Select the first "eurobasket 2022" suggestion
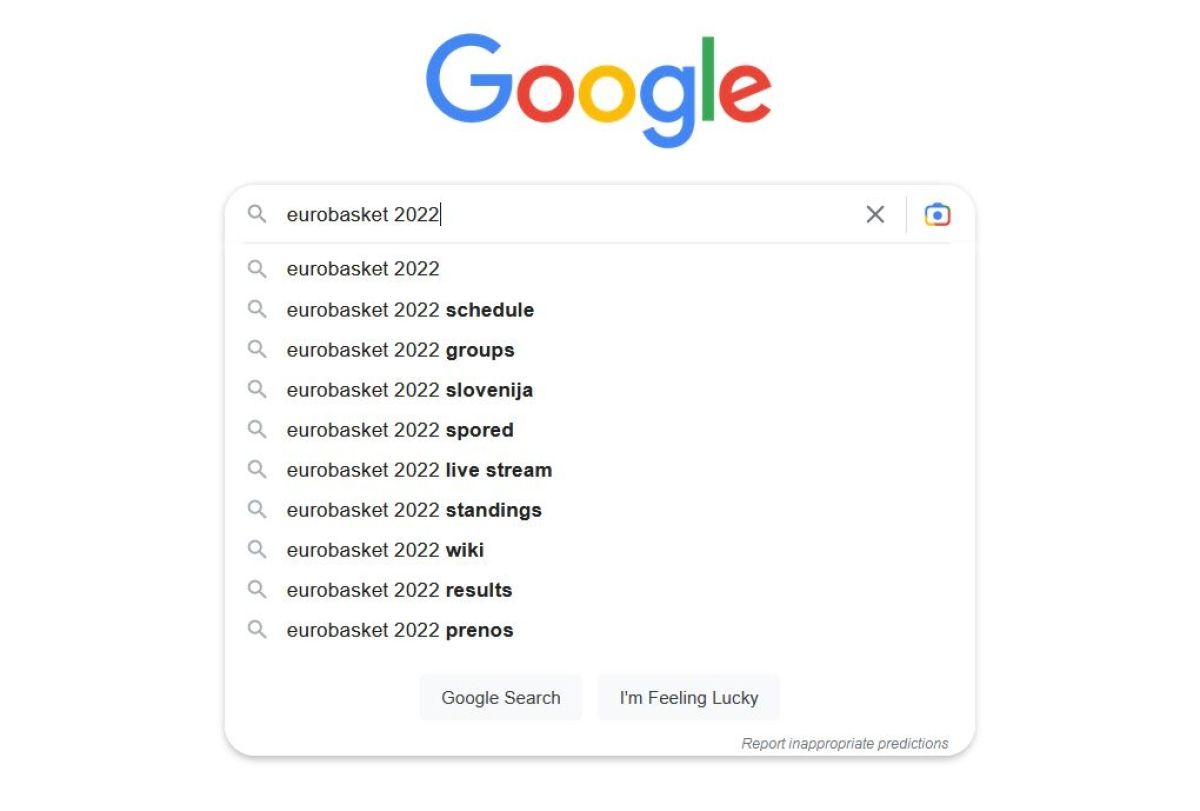Screen dimensions: 1200x811 363,269
